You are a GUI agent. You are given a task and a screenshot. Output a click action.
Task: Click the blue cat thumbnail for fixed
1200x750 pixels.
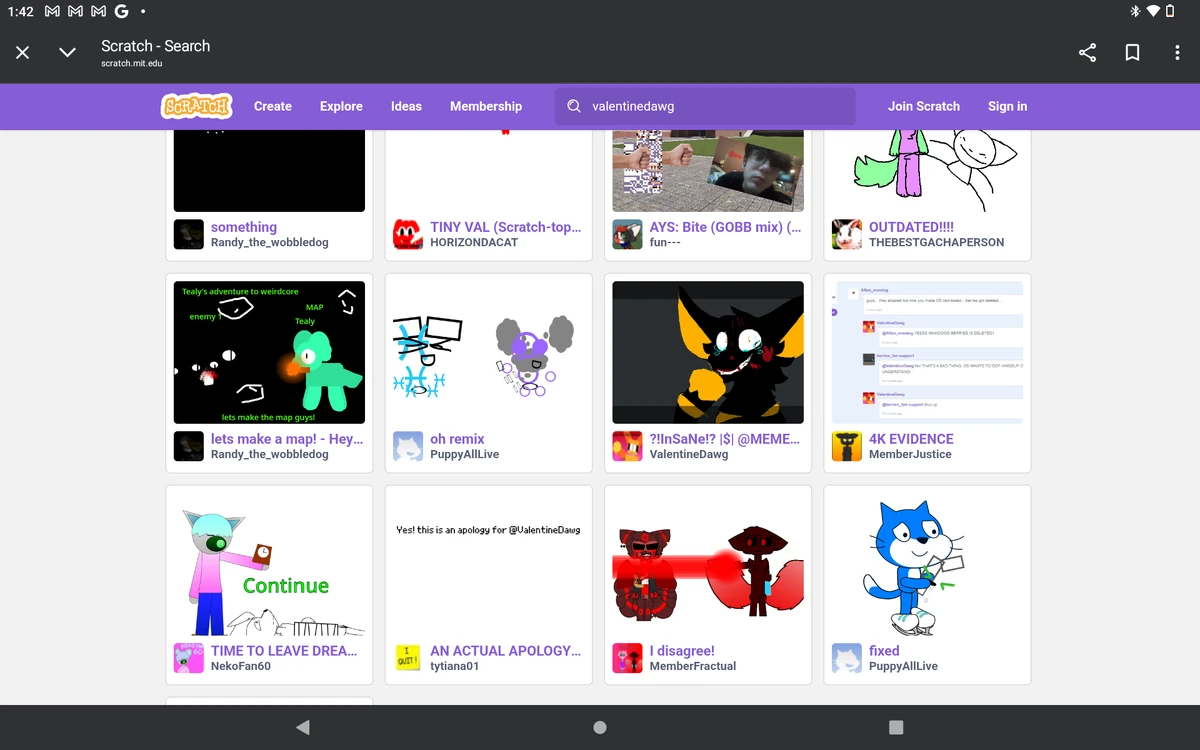coord(927,565)
